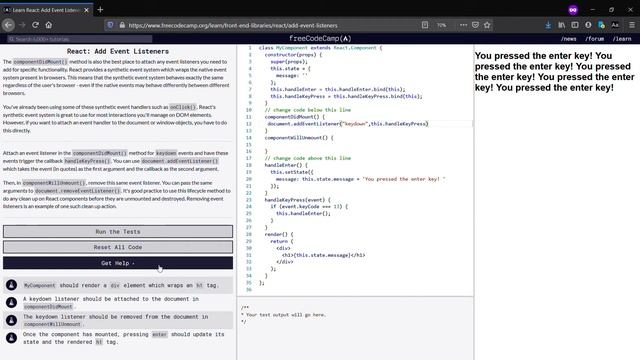Click the 70% zoom level indicator
640x360 pixels.
pos(442,25)
